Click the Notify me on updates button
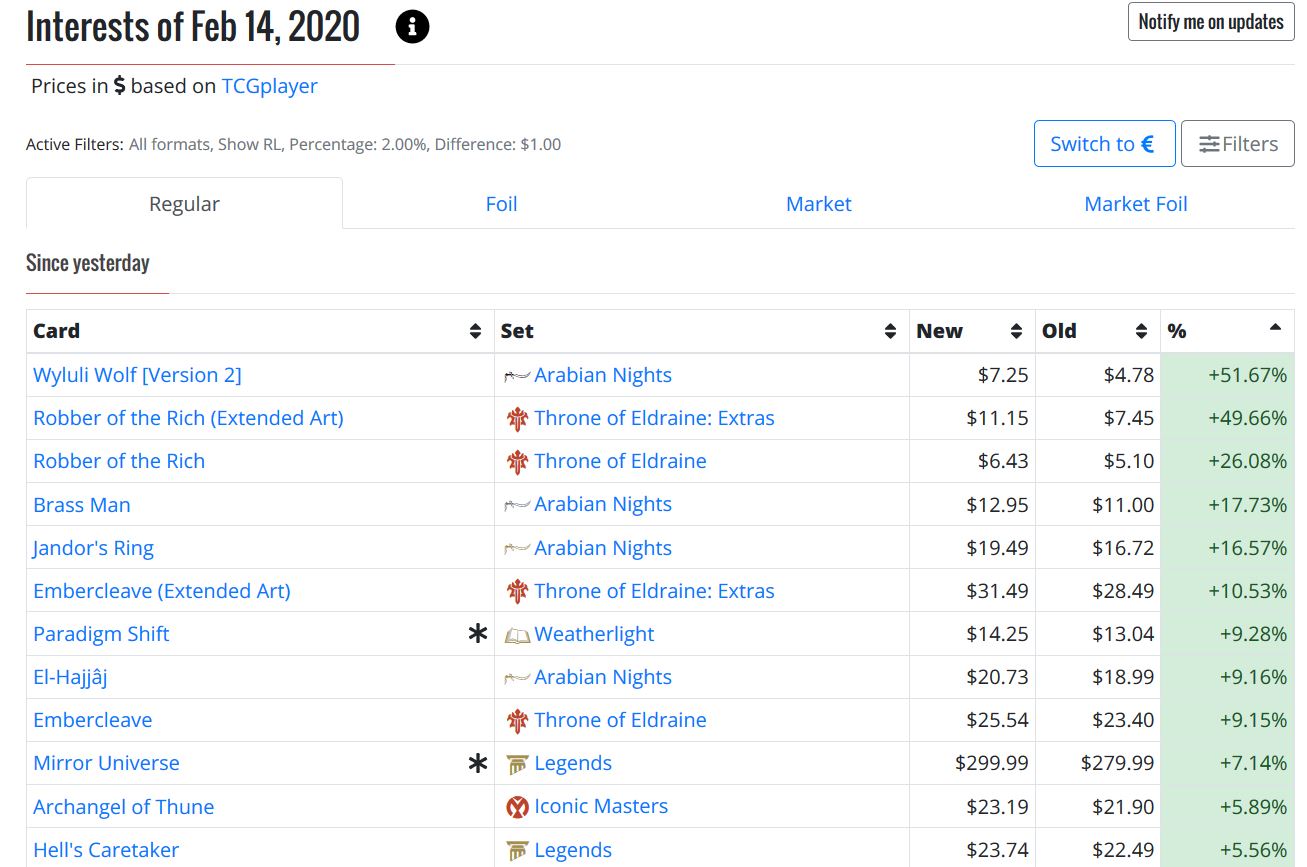 [x=1210, y=22]
